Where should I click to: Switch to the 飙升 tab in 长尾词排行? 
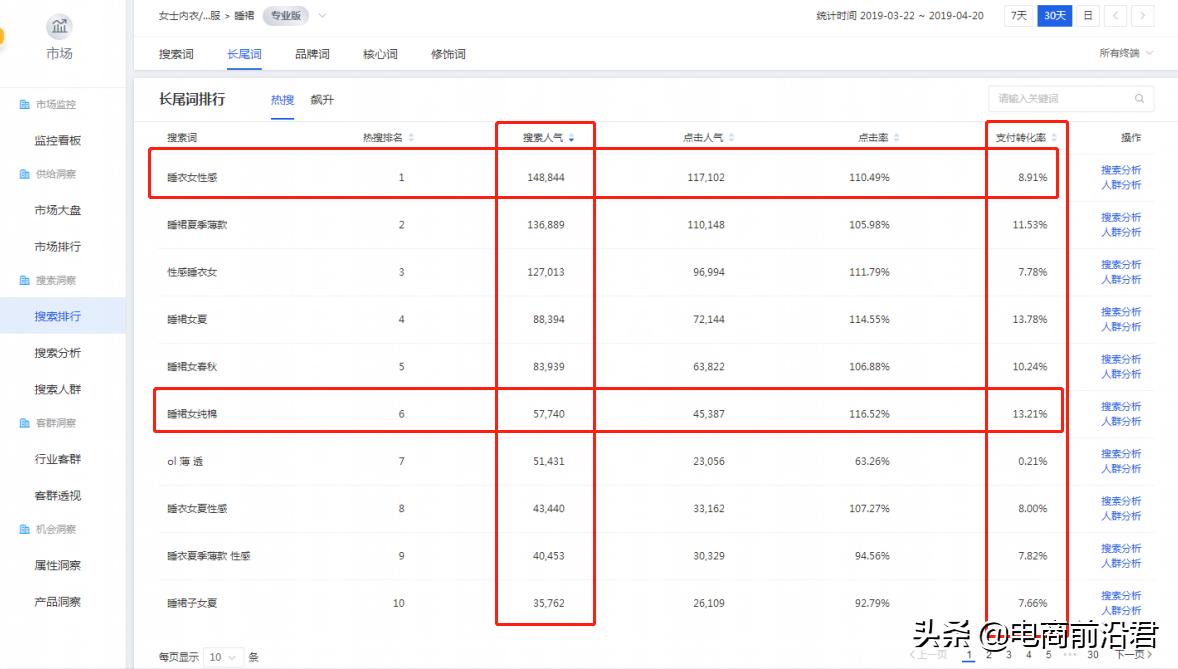click(322, 99)
